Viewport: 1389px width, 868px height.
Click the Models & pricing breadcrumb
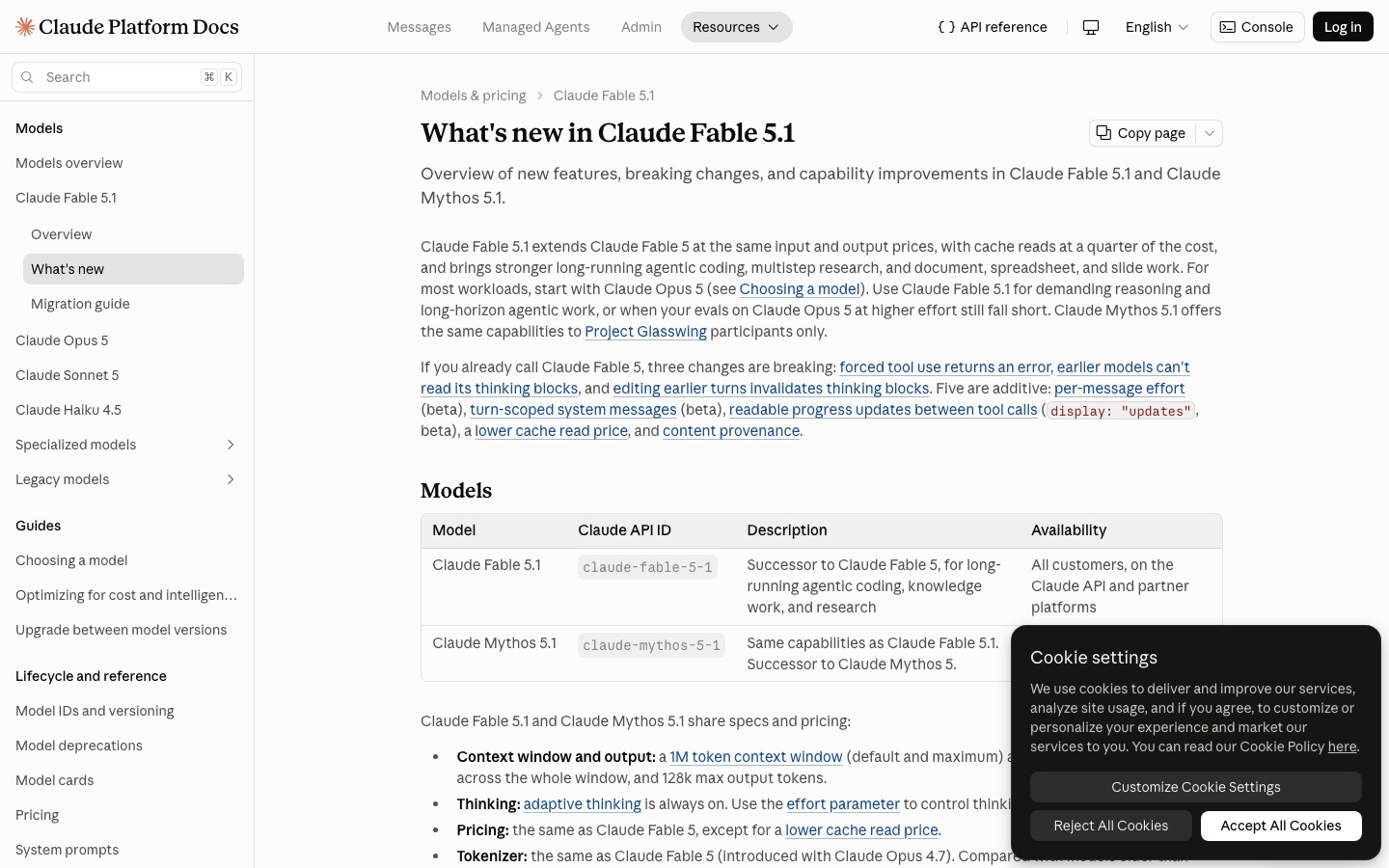point(474,95)
